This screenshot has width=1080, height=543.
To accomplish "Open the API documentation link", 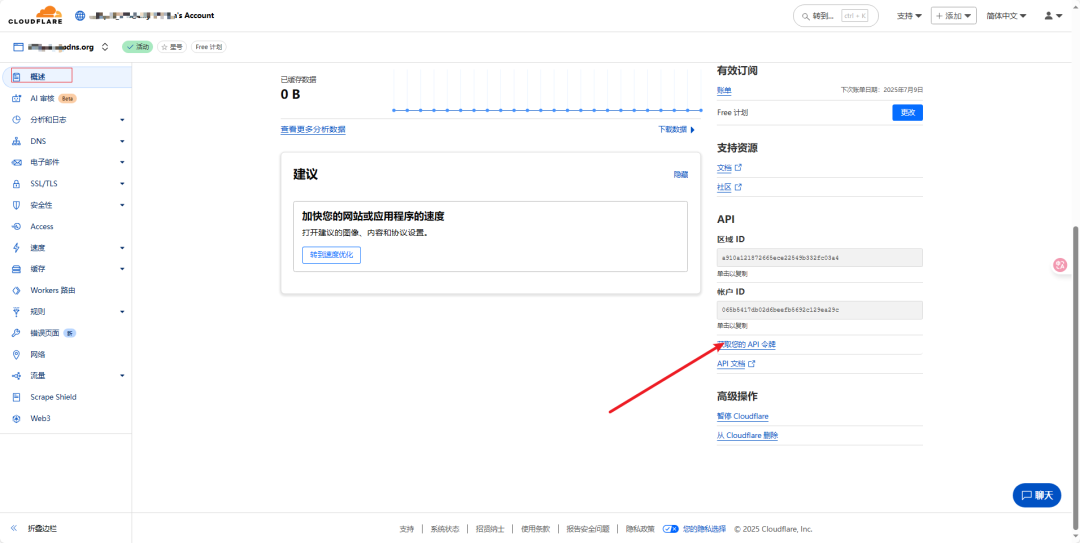I will tap(736, 363).
